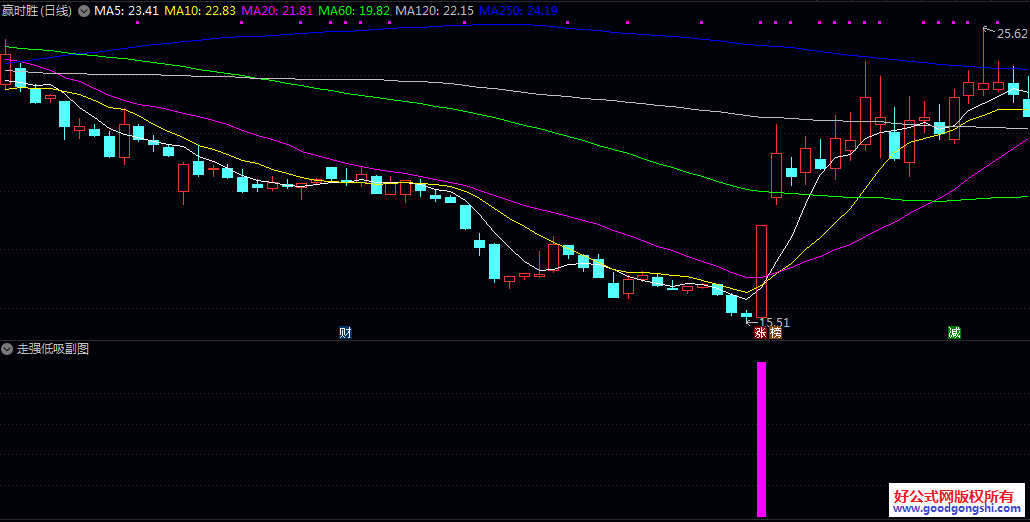Image resolution: width=1030 pixels, height=522 pixels.
Task: Select the yellow MA10: 22.83 label
Action: 200,11
